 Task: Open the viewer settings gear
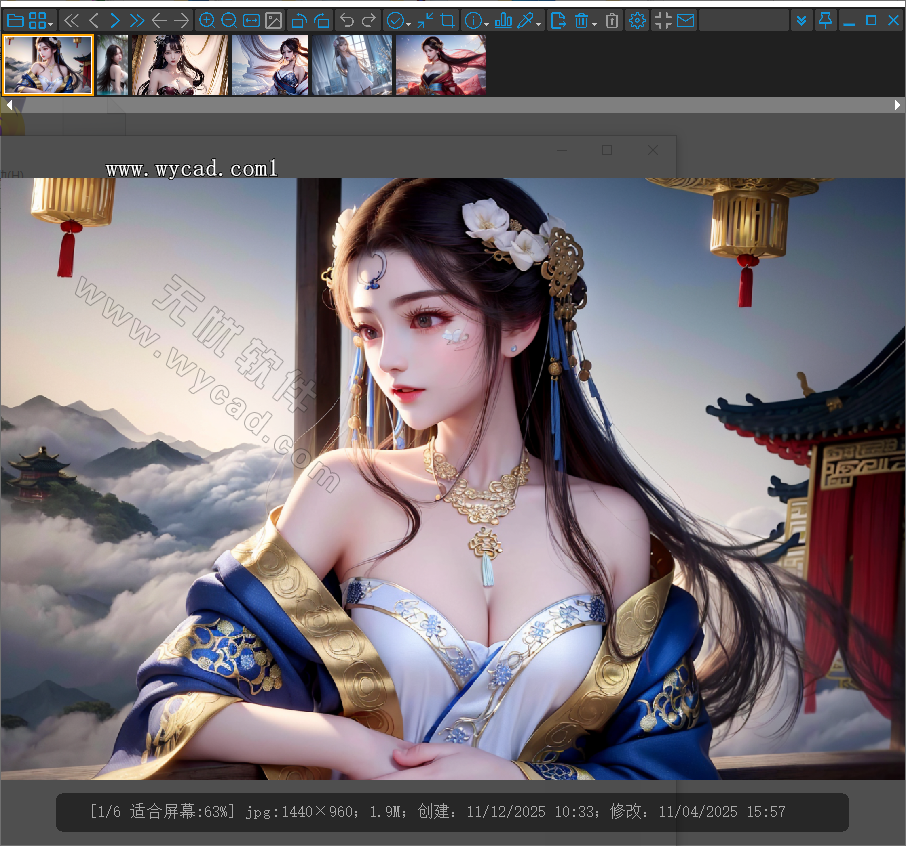click(637, 20)
